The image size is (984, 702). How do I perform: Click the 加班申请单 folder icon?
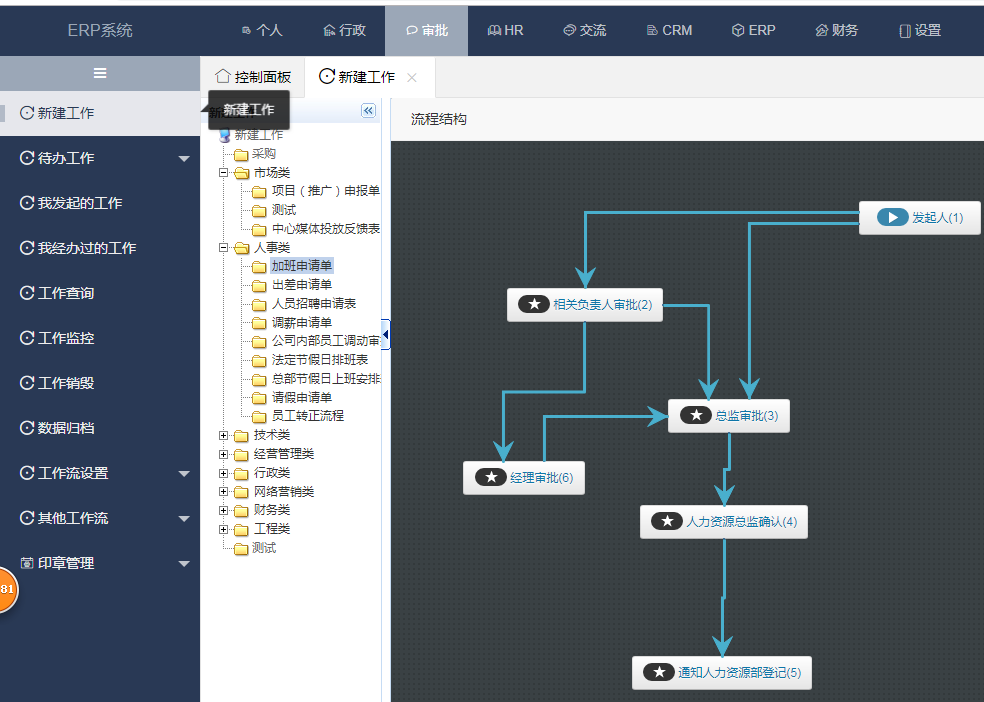coord(259,266)
